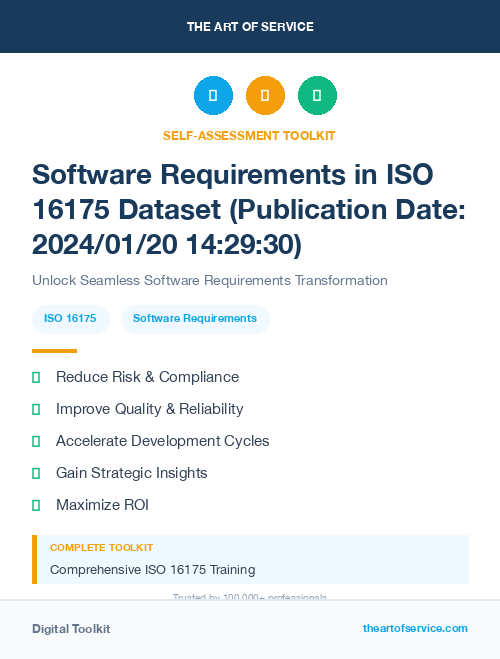Screen dimensions: 500x659
Task: Click the blue circle icon
Action: [213, 95]
